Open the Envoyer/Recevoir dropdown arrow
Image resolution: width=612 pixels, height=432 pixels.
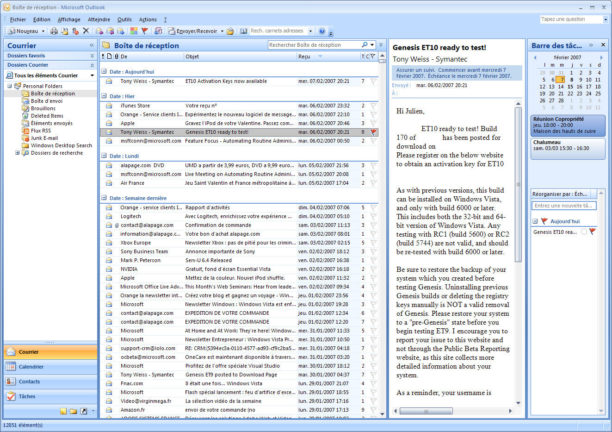222,31
